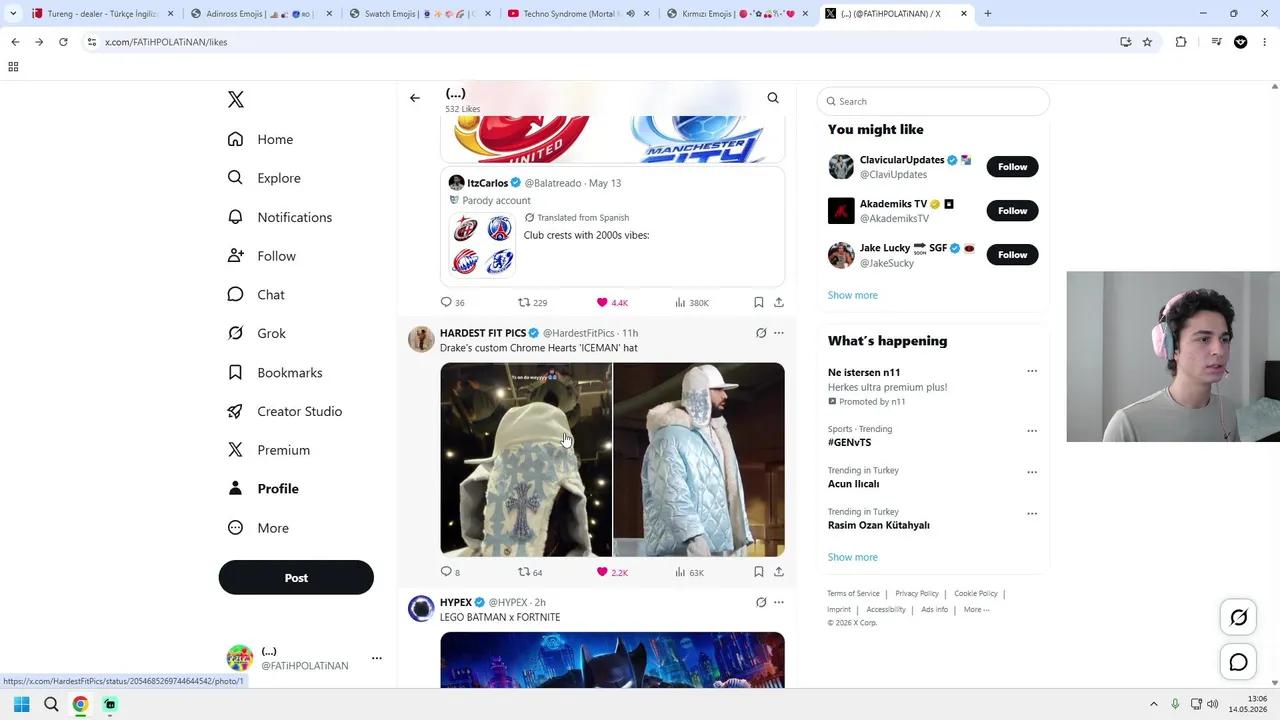Open more options on HYPEX post

click(x=779, y=602)
